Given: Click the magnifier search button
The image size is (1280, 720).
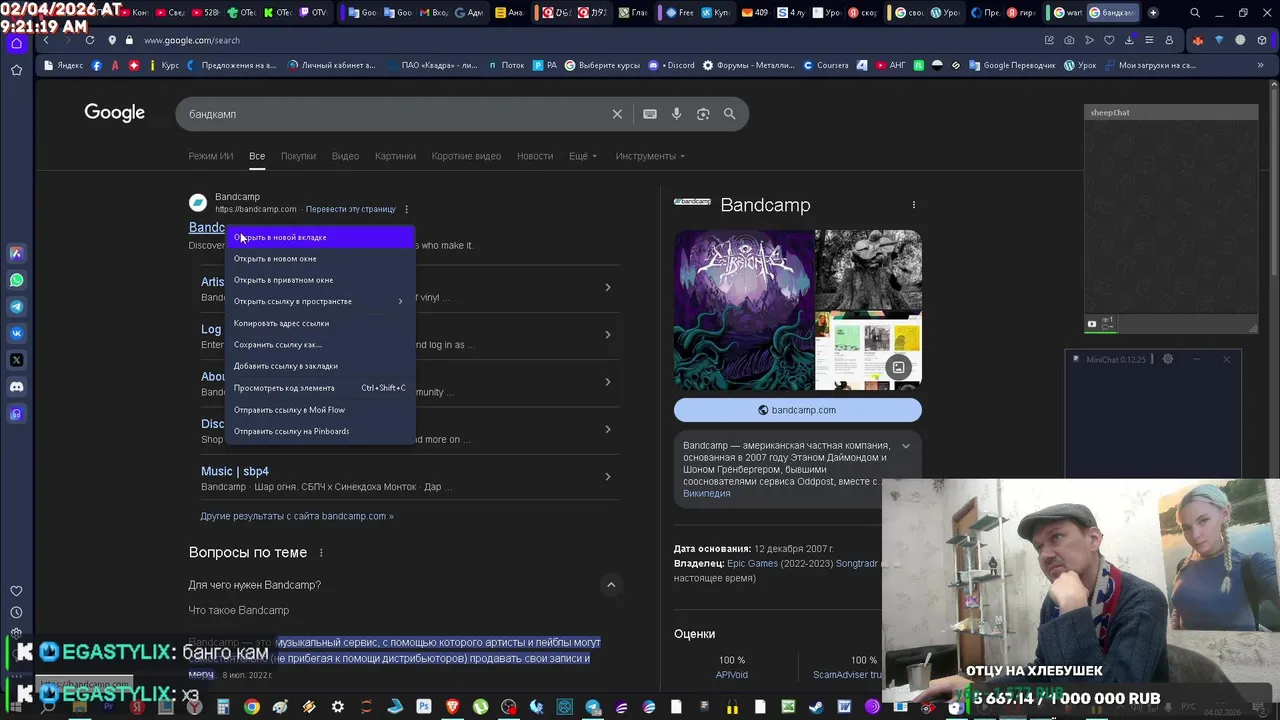Looking at the screenshot, I should click(x=730, y=114).
